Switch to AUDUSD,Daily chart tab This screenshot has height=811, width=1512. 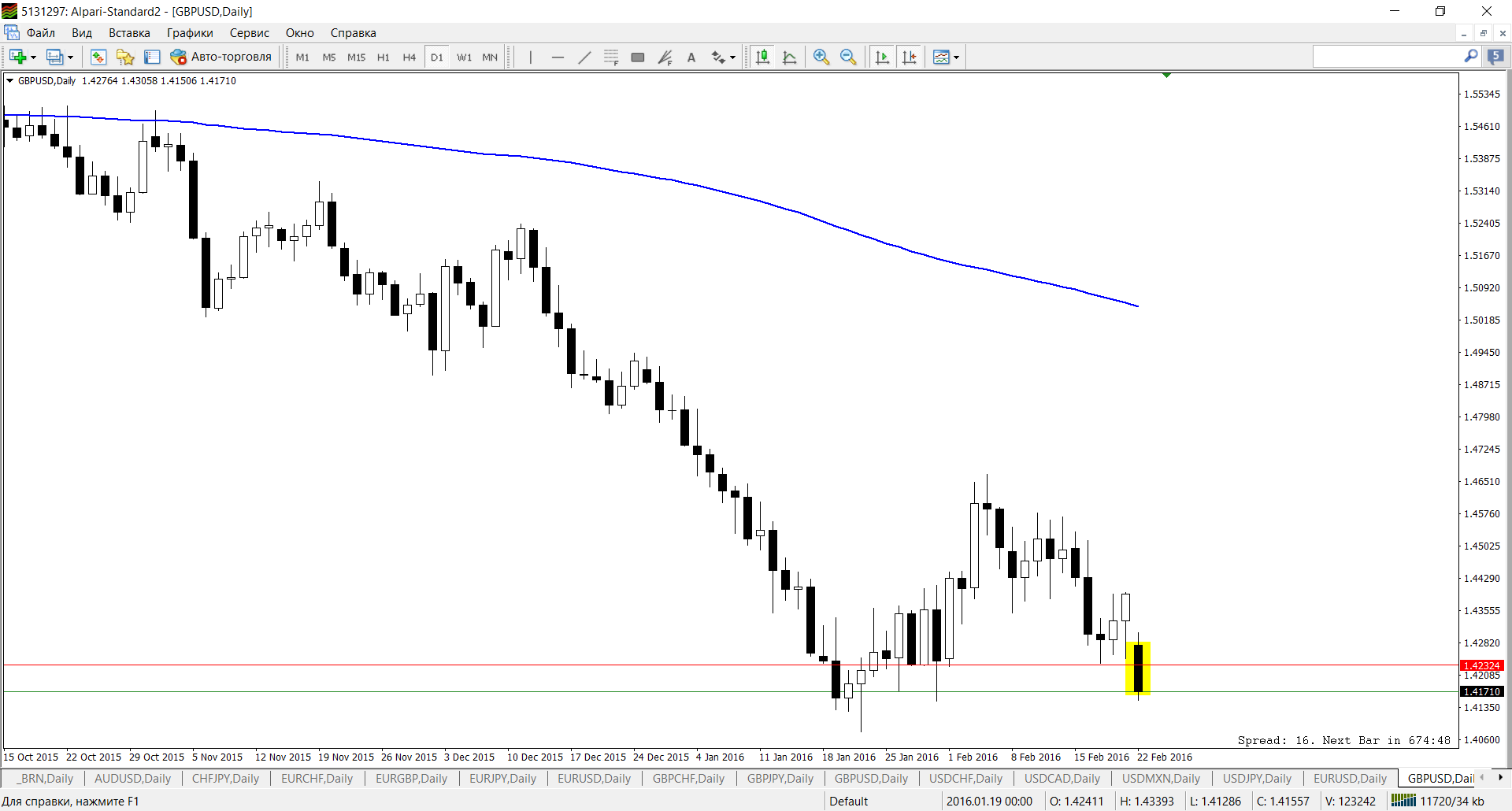(x=132, y=779)
